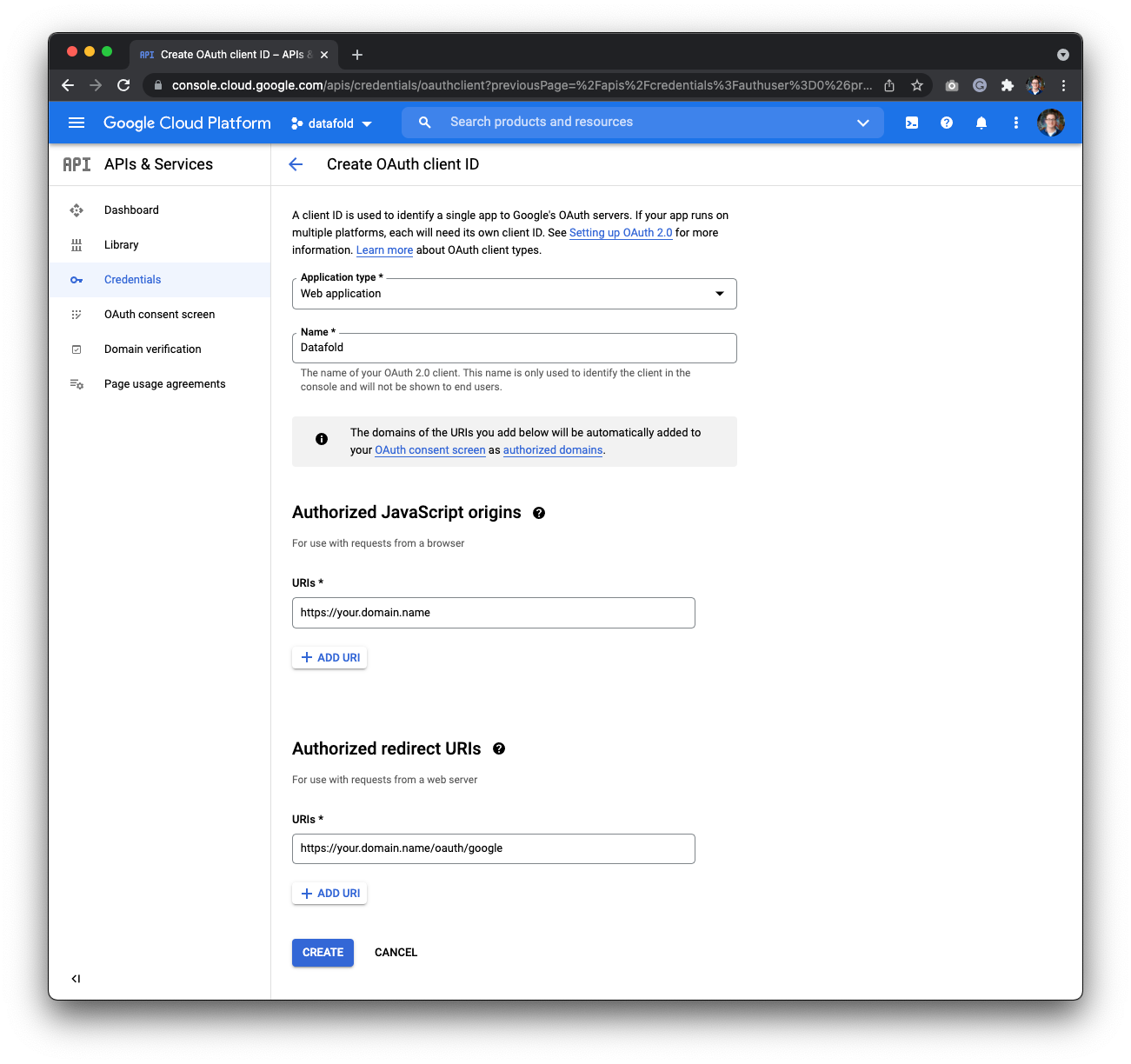Open the tab search dropdown arrow
Viewport: 1131px width, 1064px height.
point(1062,55)
